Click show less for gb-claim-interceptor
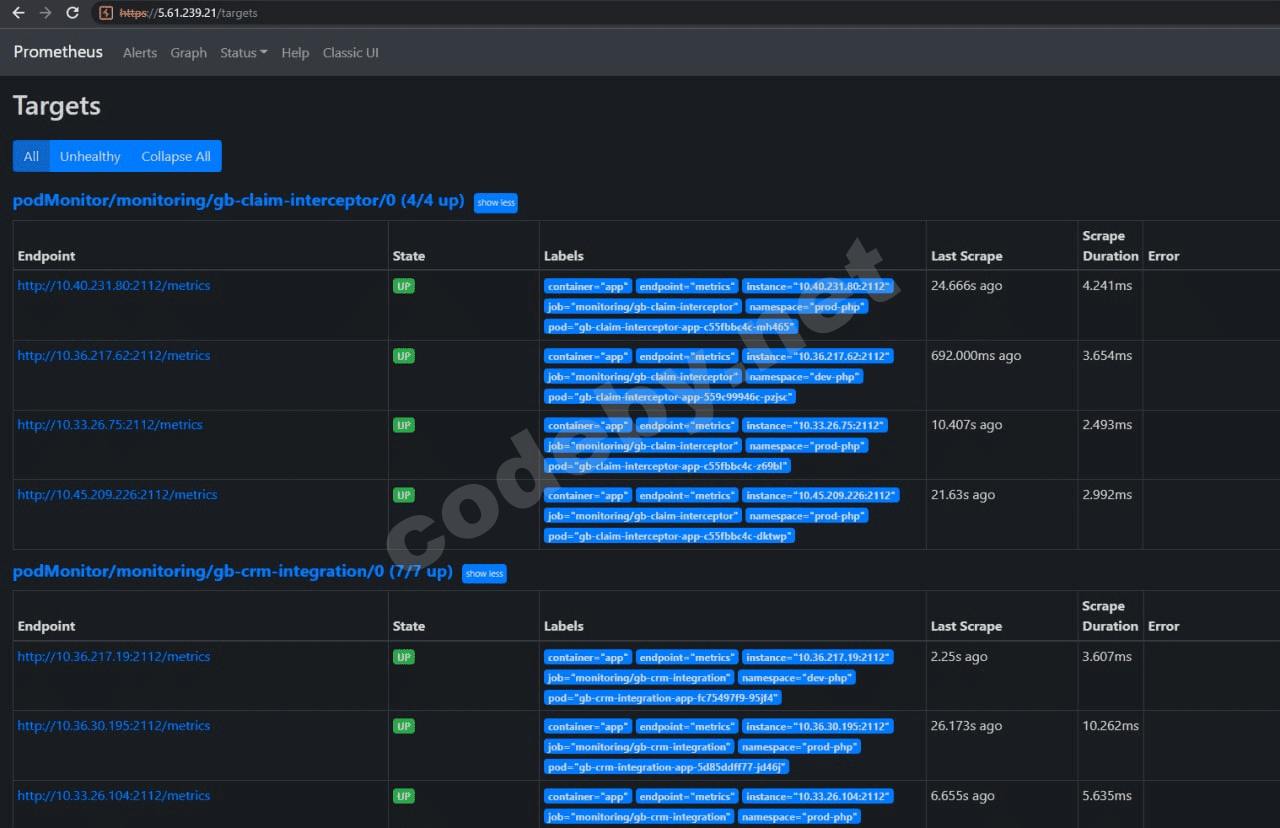Viewport: 1280px width, 828px height. coord(496,203)
